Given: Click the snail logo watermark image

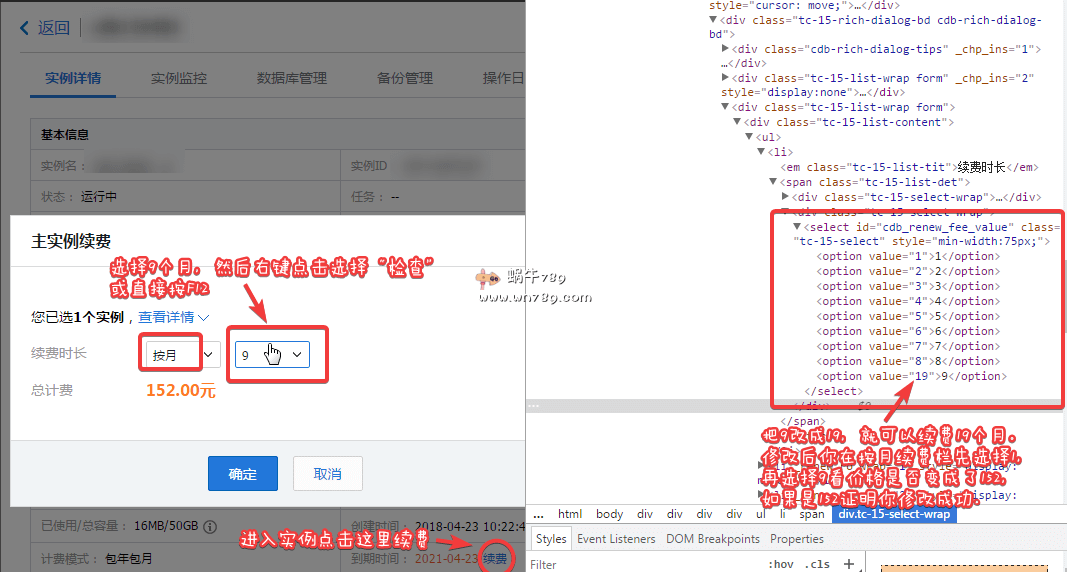Looking at the screenshot, I should click(486, 278).
